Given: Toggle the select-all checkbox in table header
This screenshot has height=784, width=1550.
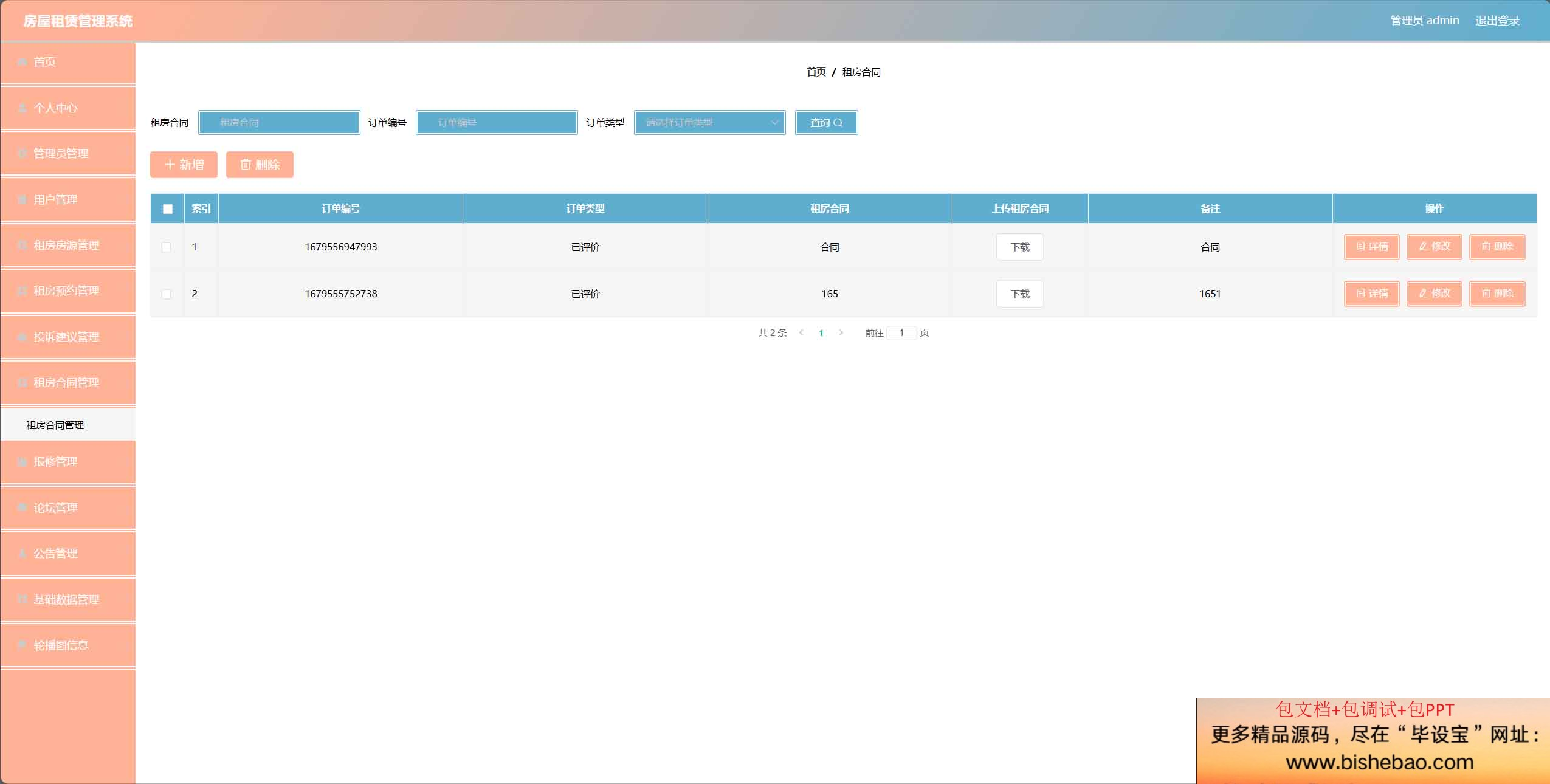Looking at the screenshot, I should [168, 209].
